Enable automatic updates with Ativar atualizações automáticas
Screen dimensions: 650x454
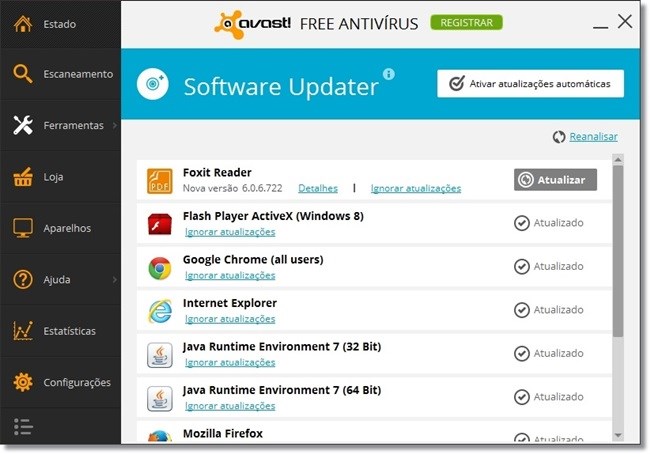coord(530,84)
